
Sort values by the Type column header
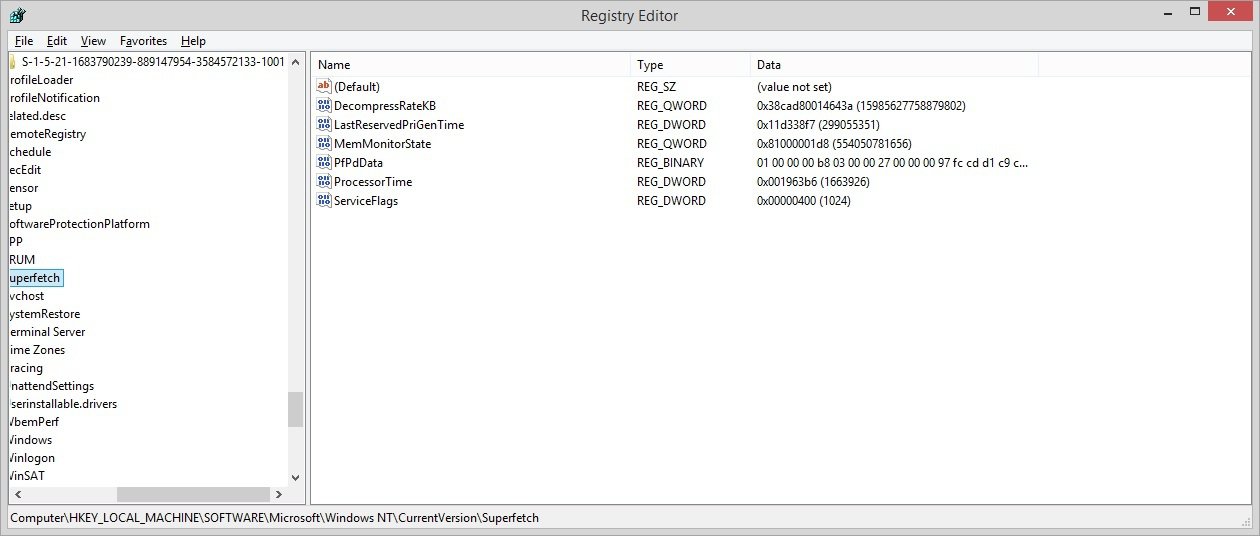click(x=692, y=65)
